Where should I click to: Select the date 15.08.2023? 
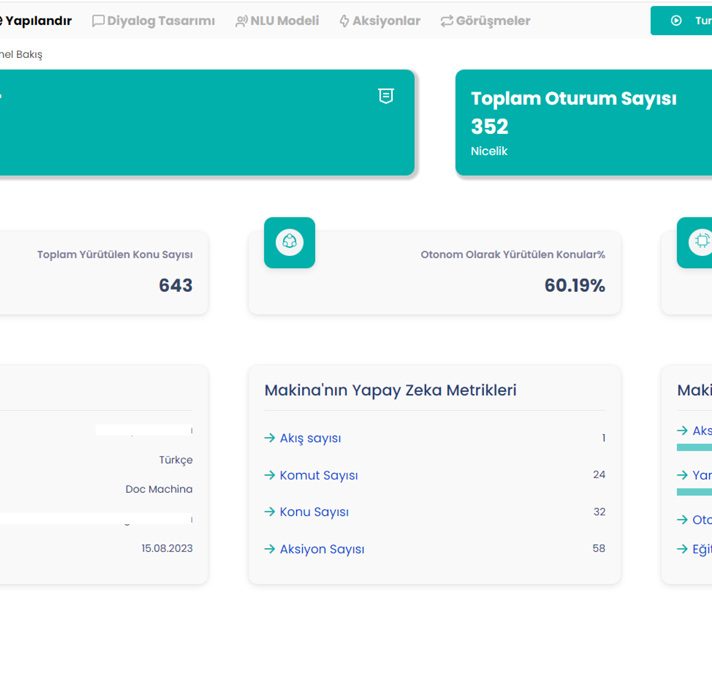pos(167,549)
